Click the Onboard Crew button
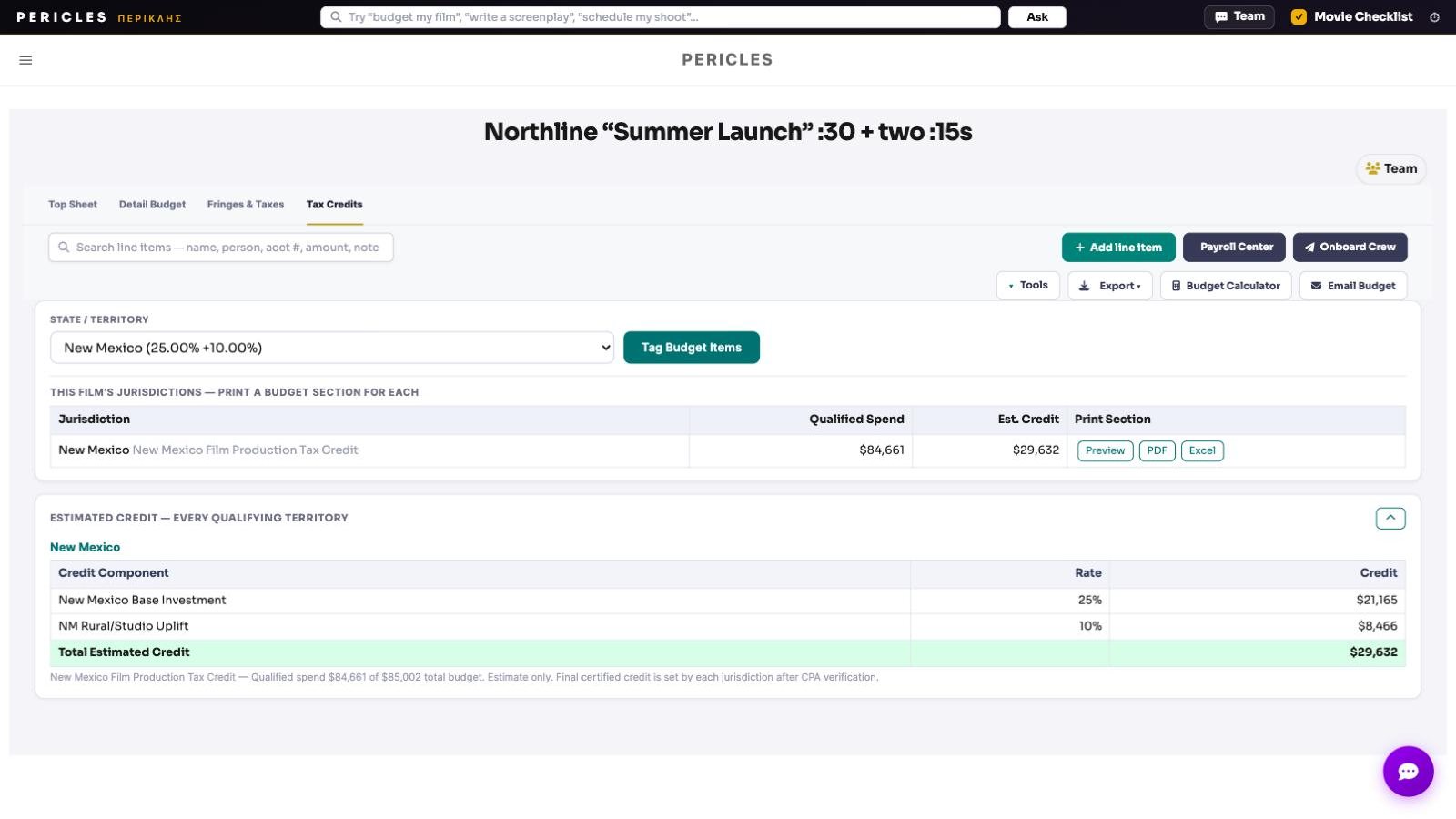 [1350, 248]
